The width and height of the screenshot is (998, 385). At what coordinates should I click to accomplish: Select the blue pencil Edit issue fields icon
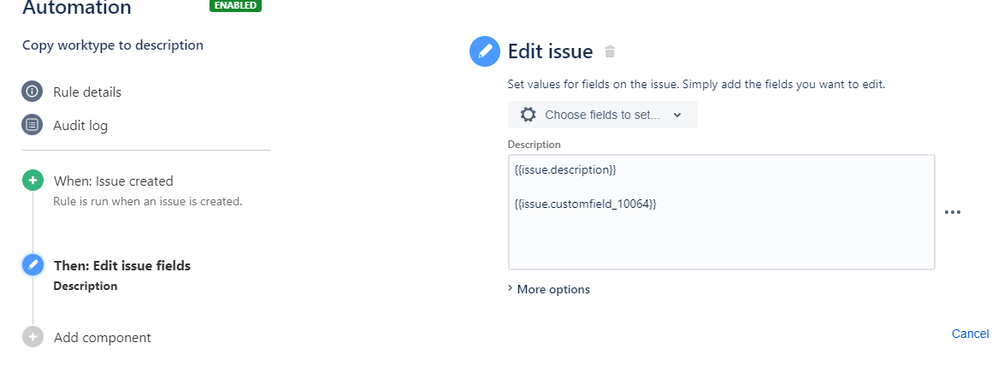(x=32, y=265)
